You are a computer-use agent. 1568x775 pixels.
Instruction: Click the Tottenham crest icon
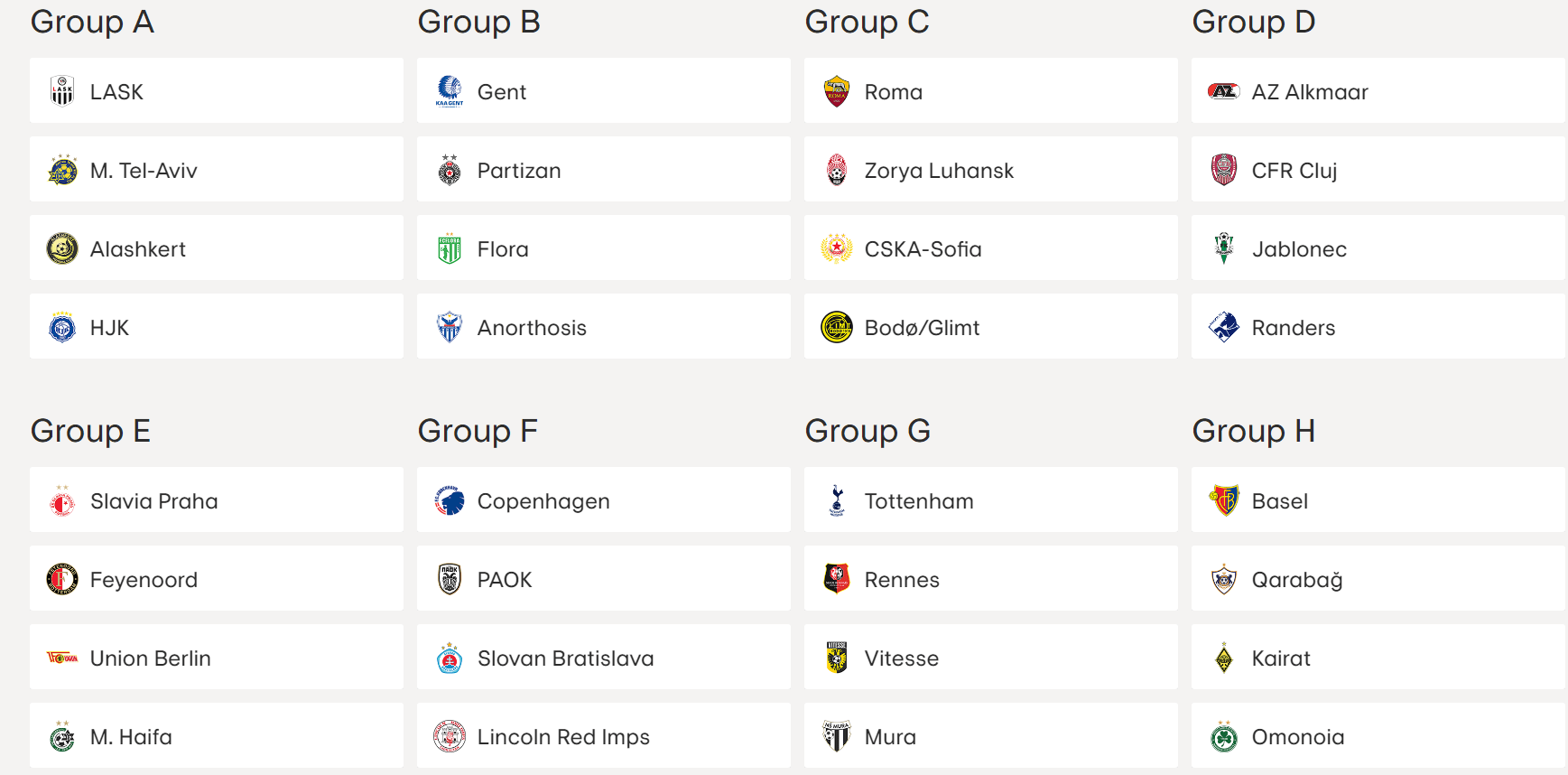point(834,500)
